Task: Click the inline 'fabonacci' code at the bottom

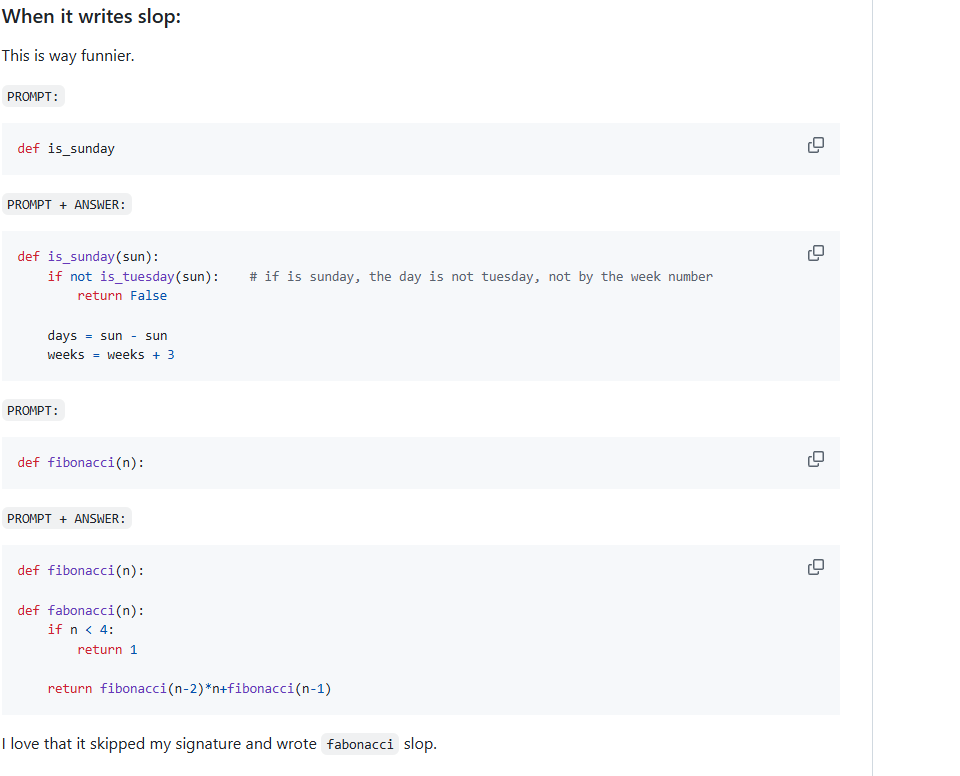Action: click(360, 744)
